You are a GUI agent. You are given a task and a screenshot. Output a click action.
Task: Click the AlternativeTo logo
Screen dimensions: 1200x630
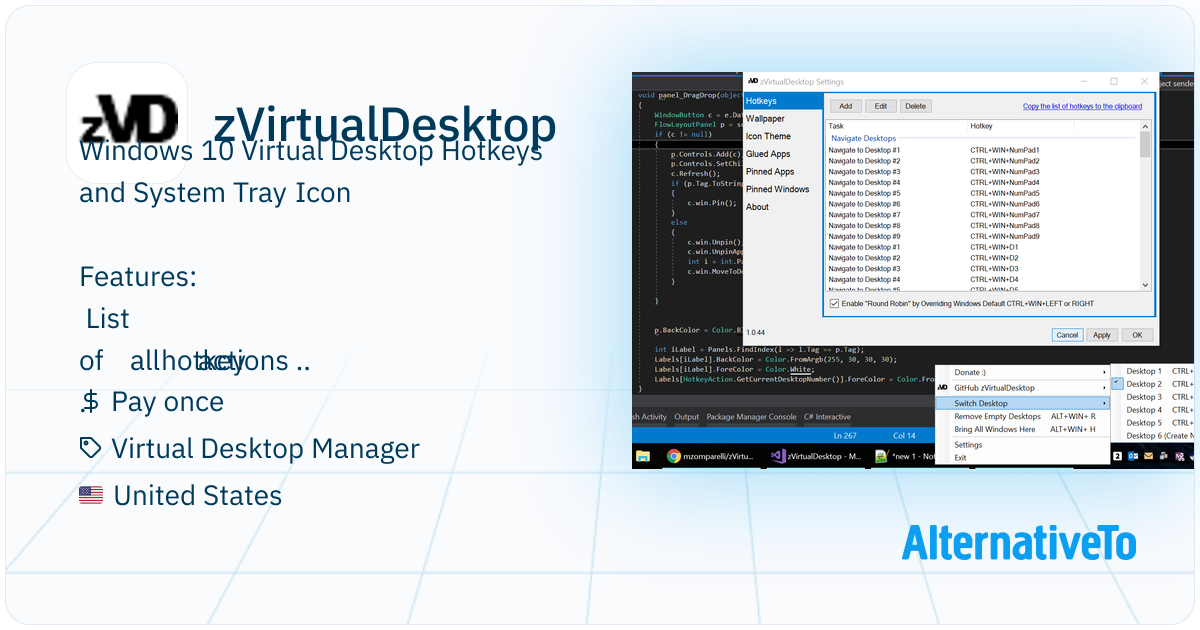tap(1019, 542)
